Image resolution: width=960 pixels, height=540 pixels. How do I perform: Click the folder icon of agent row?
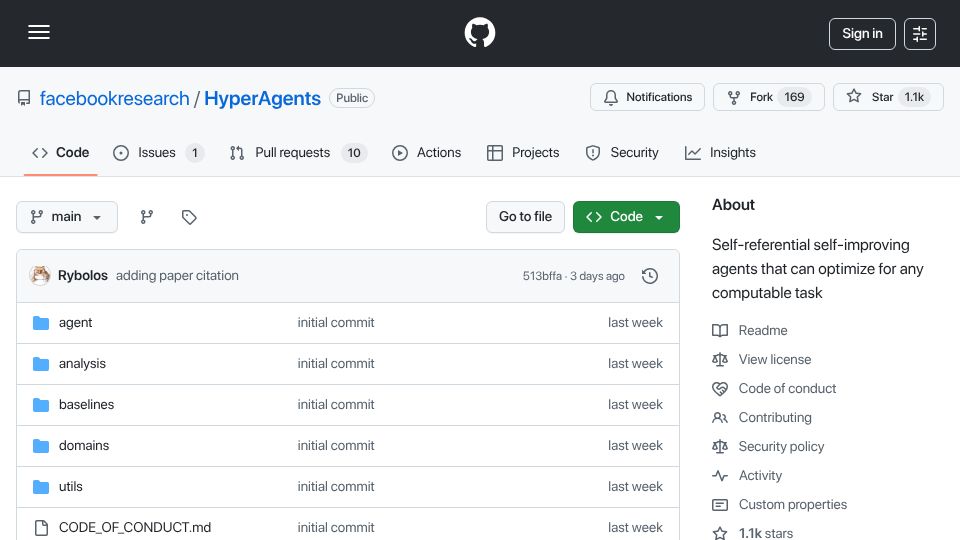tap(41, 323)
